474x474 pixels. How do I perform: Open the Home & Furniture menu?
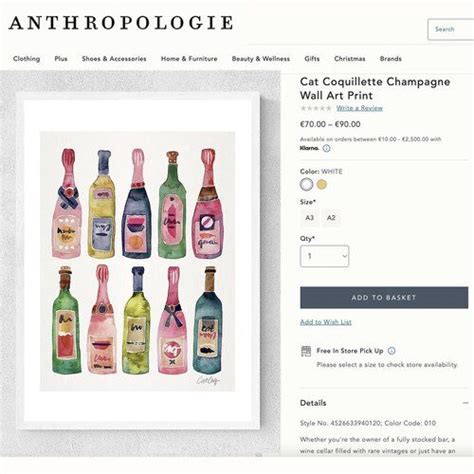click(189, 59)
